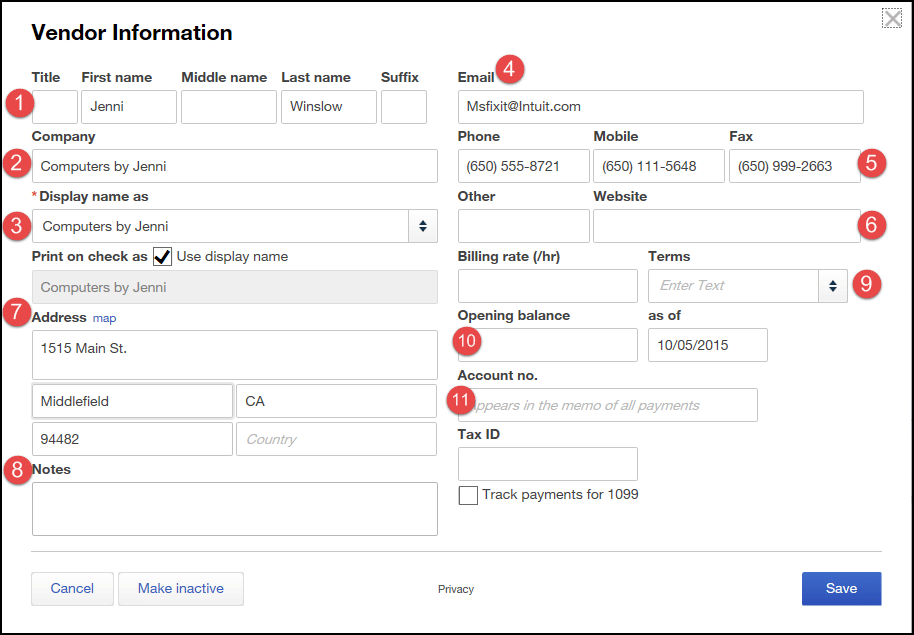Expand the Terms dropdown list
Viewport: 914px width, 635px height.
pos(832,286)
